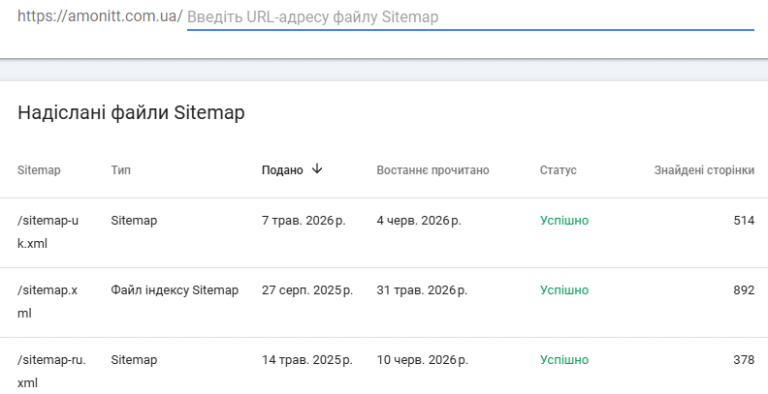768x394 pixels.
Task: Click the Статус column header
Action: tap(558, 170)
